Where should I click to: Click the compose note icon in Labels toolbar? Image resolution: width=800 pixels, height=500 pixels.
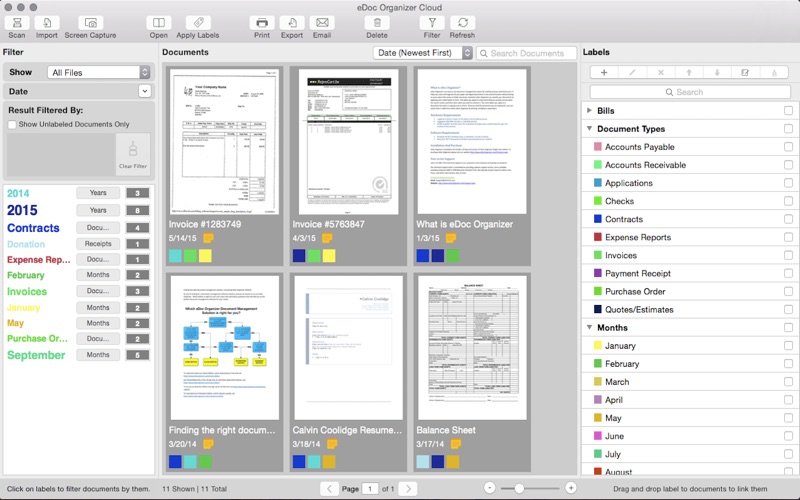point(745,72)
